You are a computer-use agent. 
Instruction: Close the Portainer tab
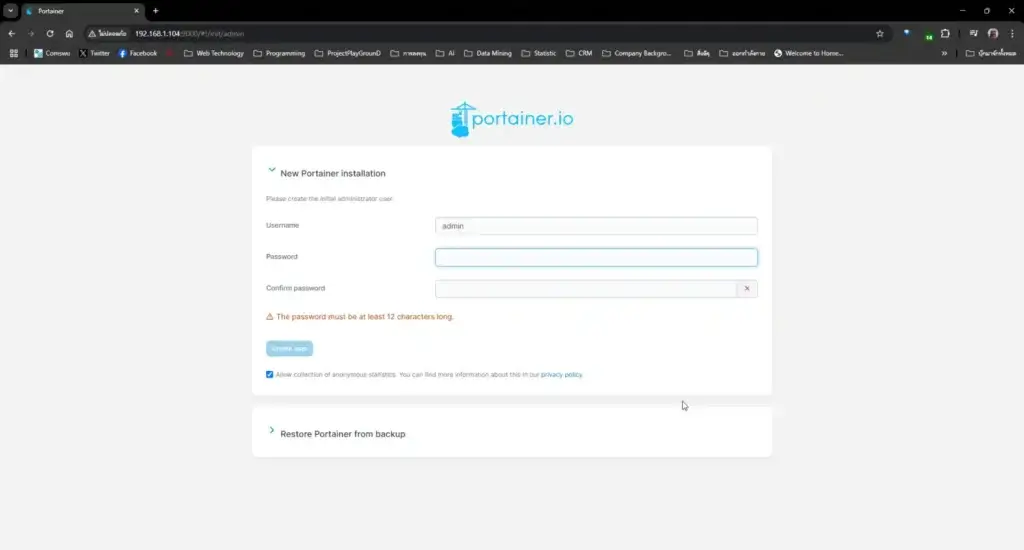136,11
